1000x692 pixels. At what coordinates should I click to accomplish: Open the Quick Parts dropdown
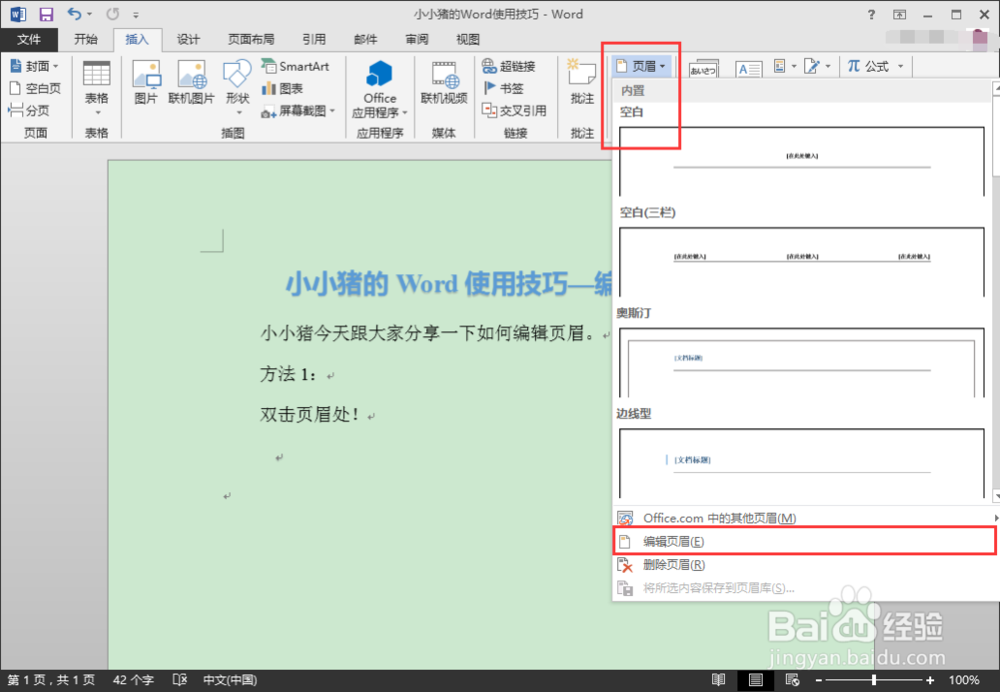785,66
